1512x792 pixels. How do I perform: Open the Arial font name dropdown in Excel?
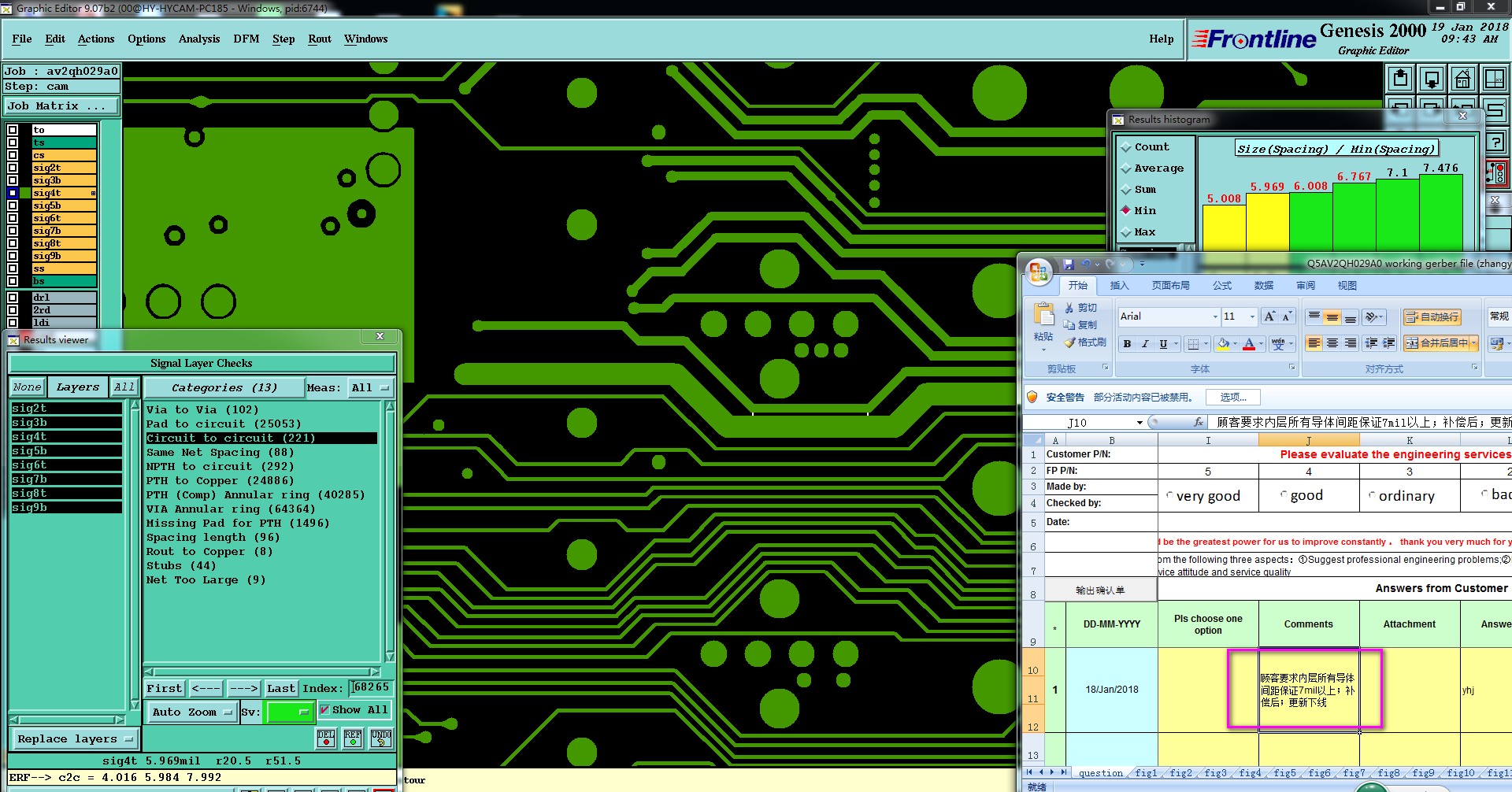(x=1215, y=316)
